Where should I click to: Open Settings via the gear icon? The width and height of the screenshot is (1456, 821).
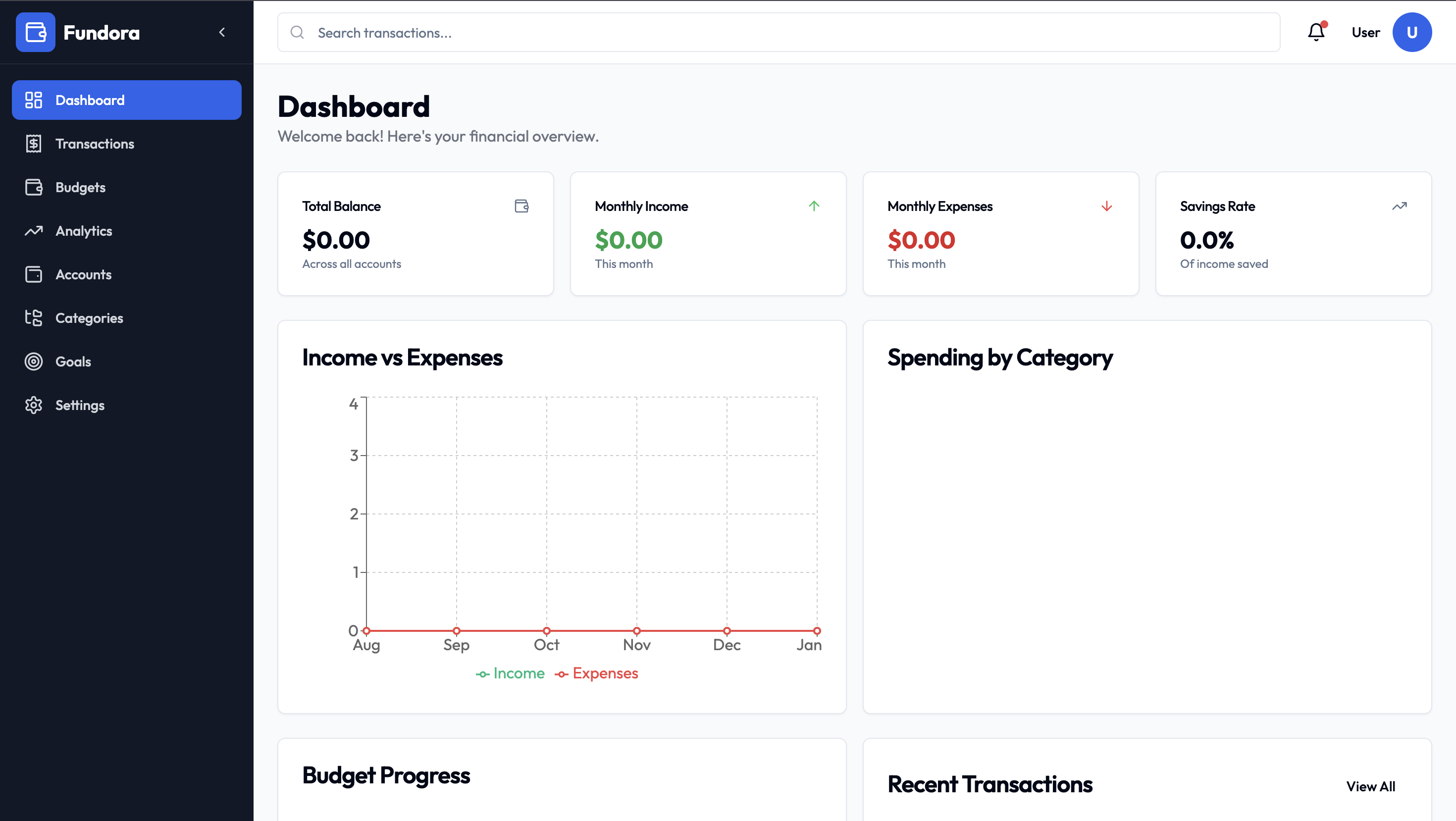[34, 405]
